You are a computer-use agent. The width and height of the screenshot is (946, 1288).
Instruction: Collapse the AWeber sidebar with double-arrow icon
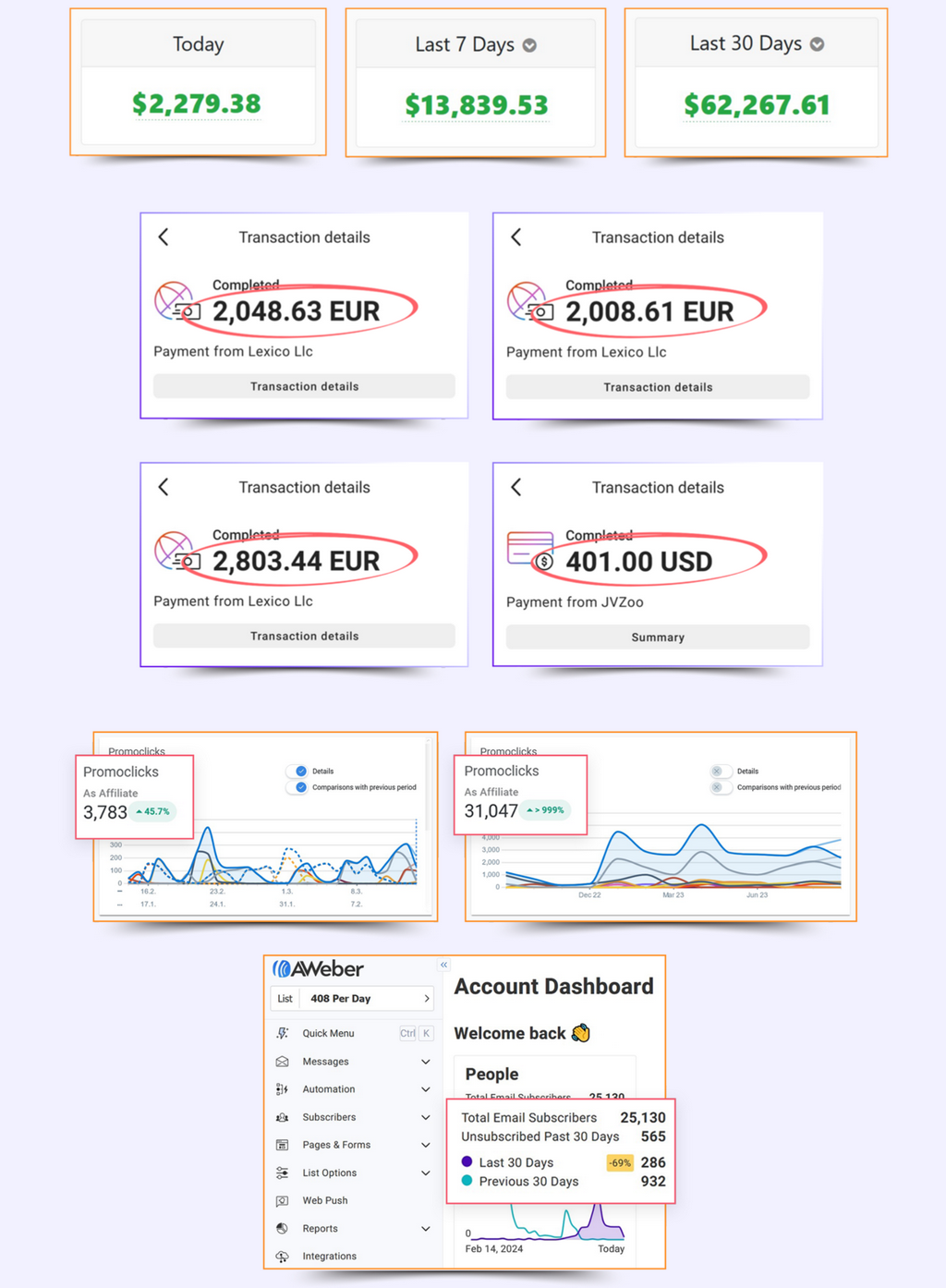443,965
